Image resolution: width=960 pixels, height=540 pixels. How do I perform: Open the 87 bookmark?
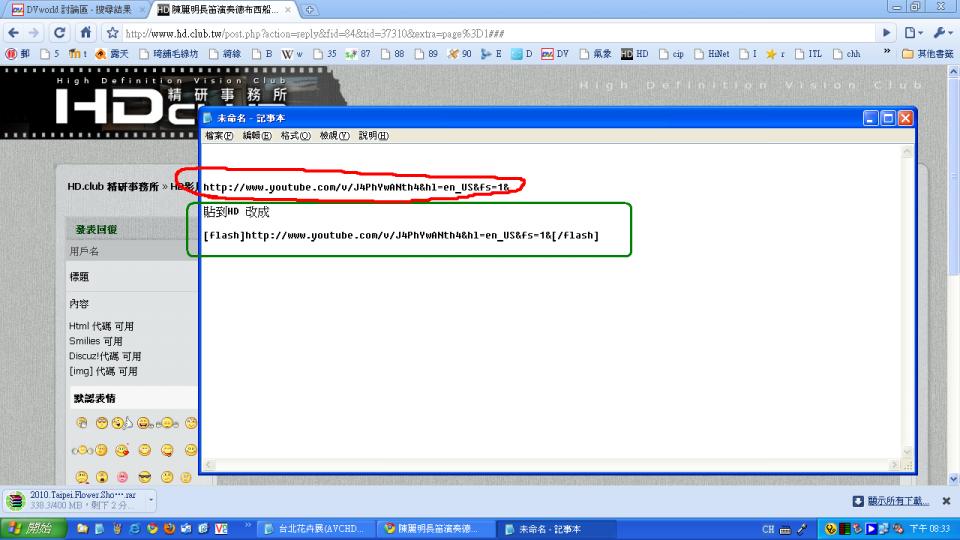(x=358, y=54)
